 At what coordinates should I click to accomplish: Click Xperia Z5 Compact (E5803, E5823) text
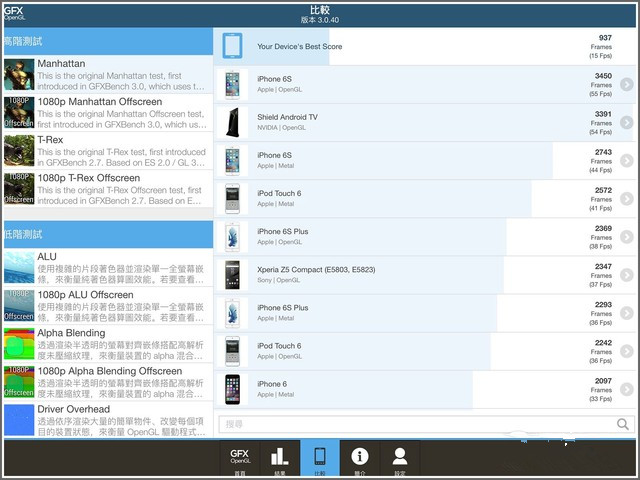[x=316, y=269]
